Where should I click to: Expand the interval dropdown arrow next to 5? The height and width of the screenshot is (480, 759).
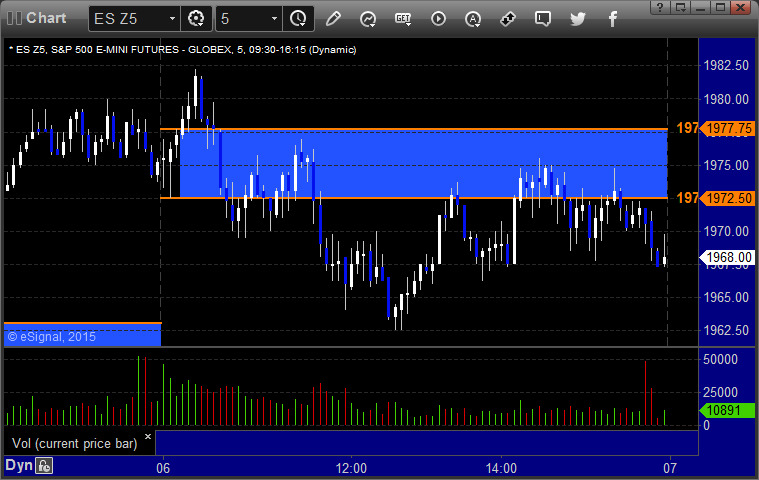274,18
